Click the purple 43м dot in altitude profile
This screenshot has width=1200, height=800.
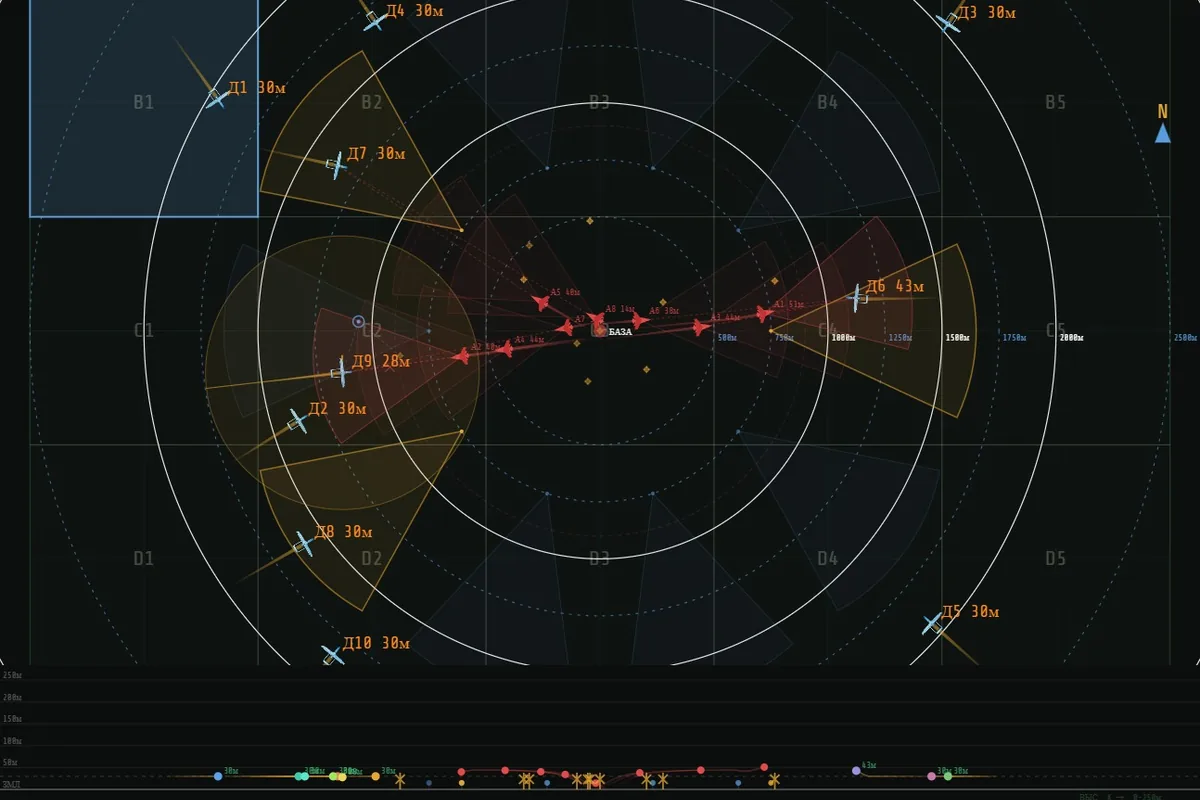(856, 770)
